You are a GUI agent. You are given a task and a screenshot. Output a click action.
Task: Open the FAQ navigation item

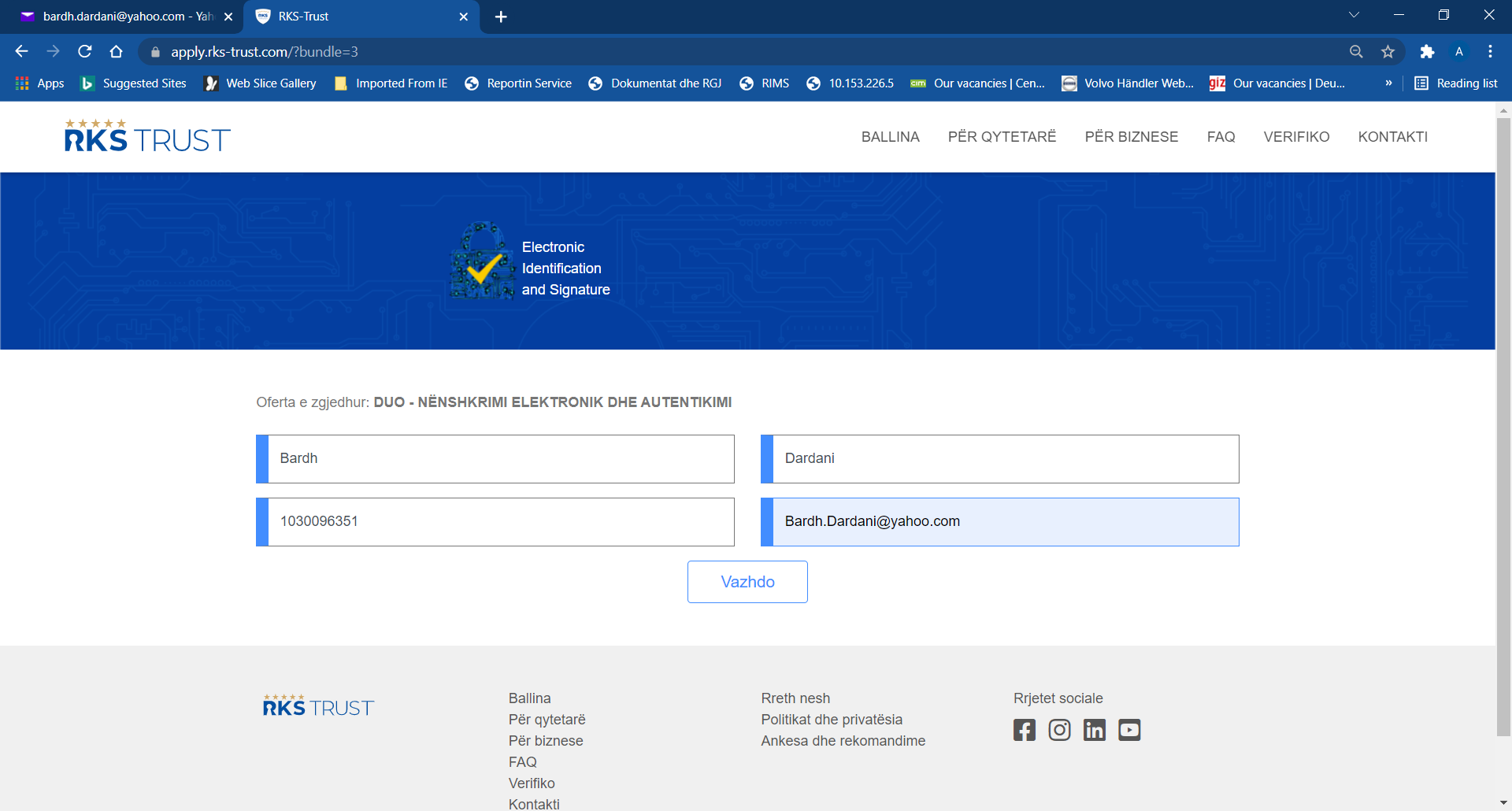point(1221,137)
